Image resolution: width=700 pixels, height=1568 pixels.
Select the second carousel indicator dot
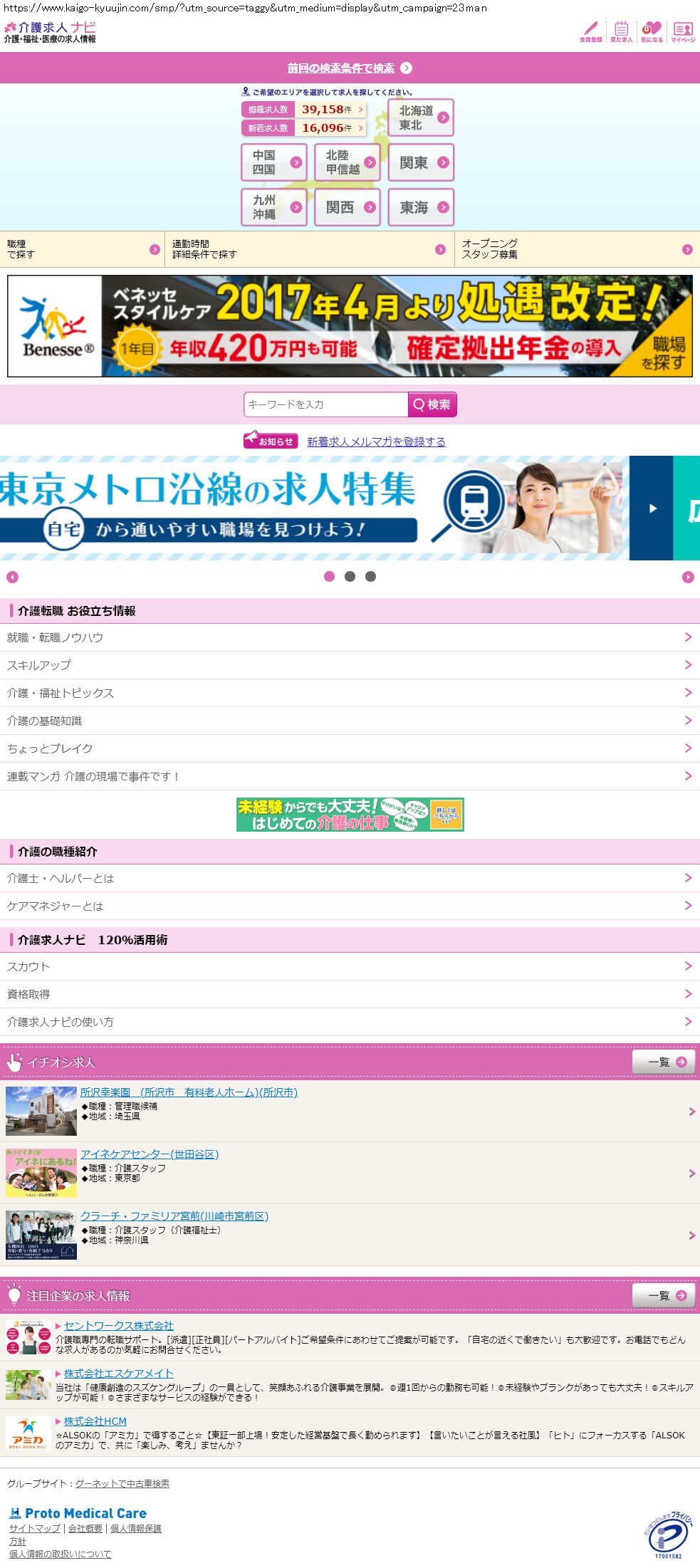(350, 577)
